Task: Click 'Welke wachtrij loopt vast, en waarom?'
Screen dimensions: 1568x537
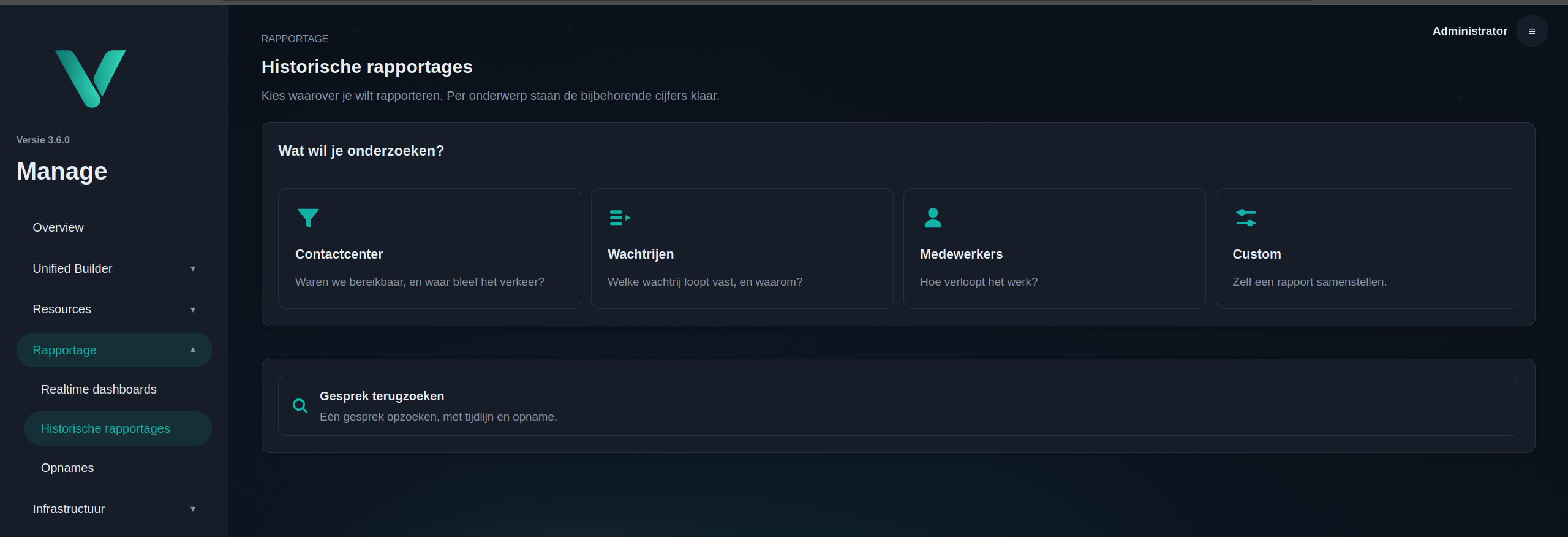Action: click(x=705, y=282)
